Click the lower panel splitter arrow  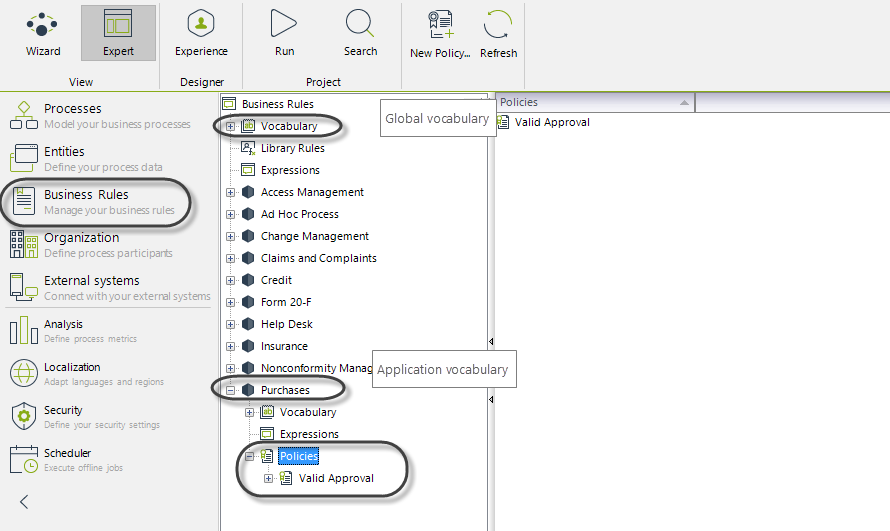[x=491, y=399]
